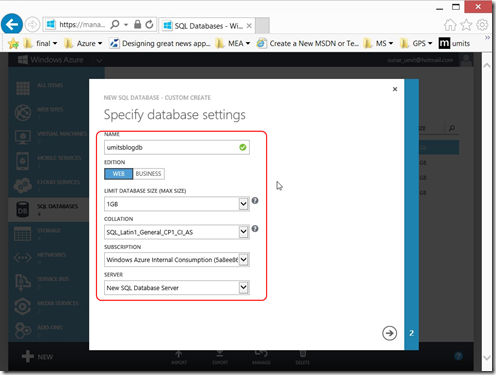Select the SQL Databases DB icon

pos(23,210)
